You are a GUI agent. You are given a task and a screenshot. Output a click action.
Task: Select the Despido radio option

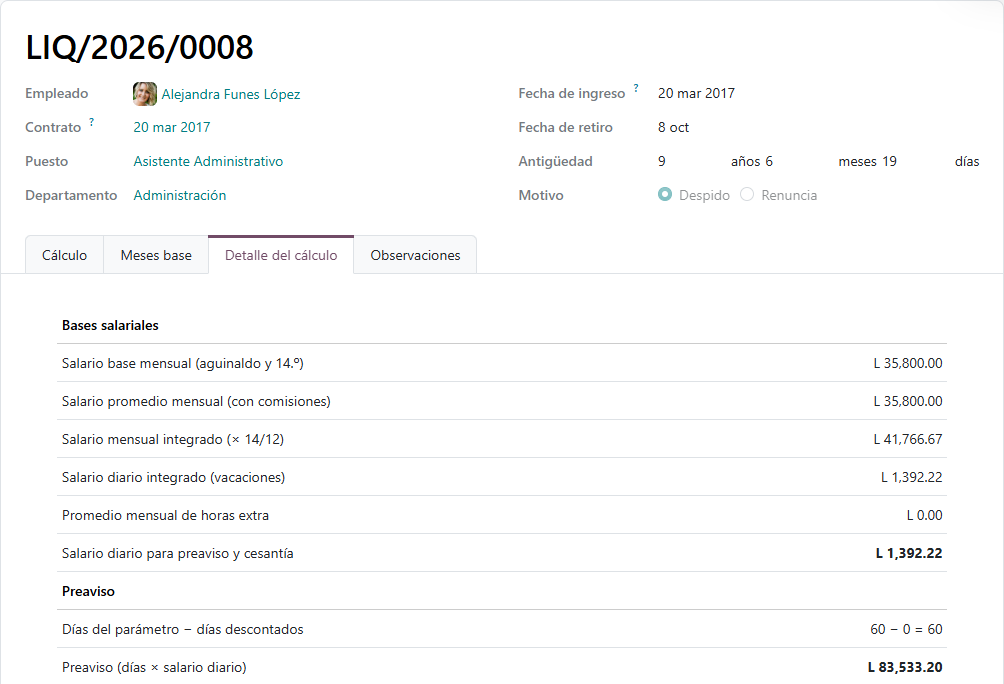click(665, 195)
